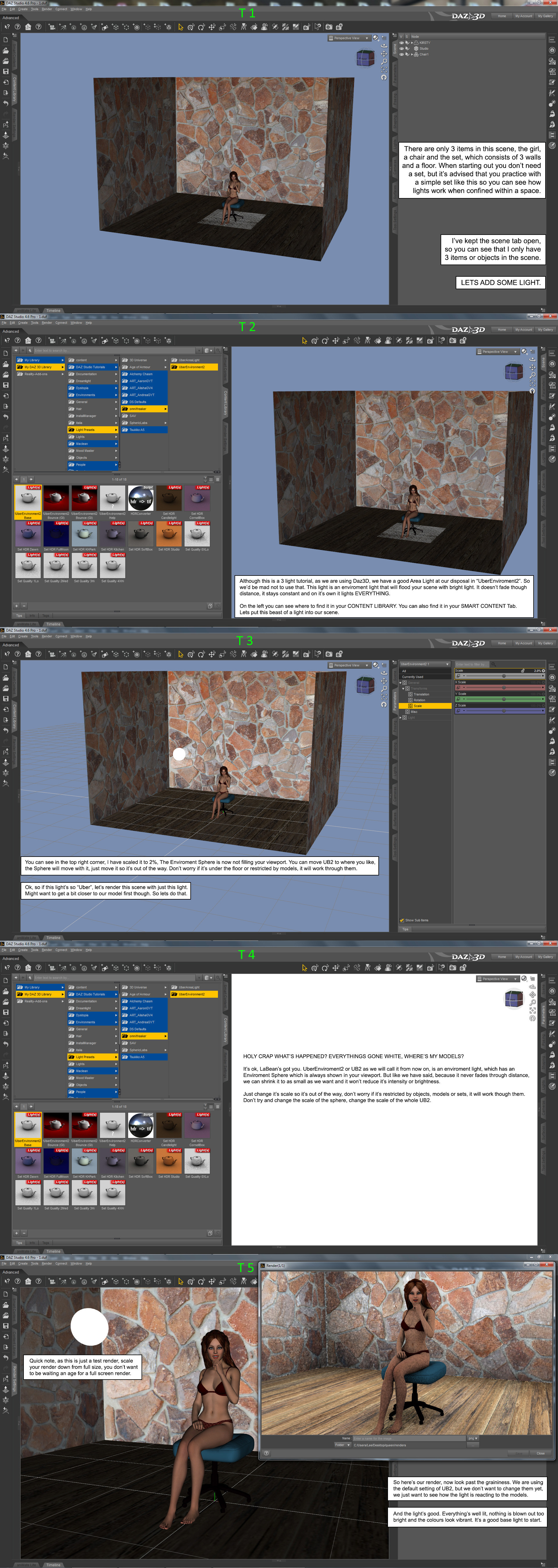Screen dimensions: 558x1568
Task: Click My Account button in T3 header
Action: pyautogui.click(x=524, y=643)
